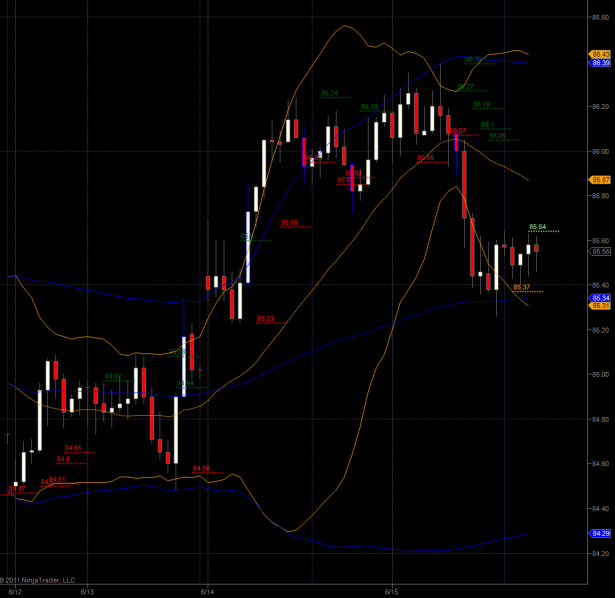Viewport: 615px width, 598px height.
Task: Select the blue 86.39 price marker
Action: [x=600, y=63]
